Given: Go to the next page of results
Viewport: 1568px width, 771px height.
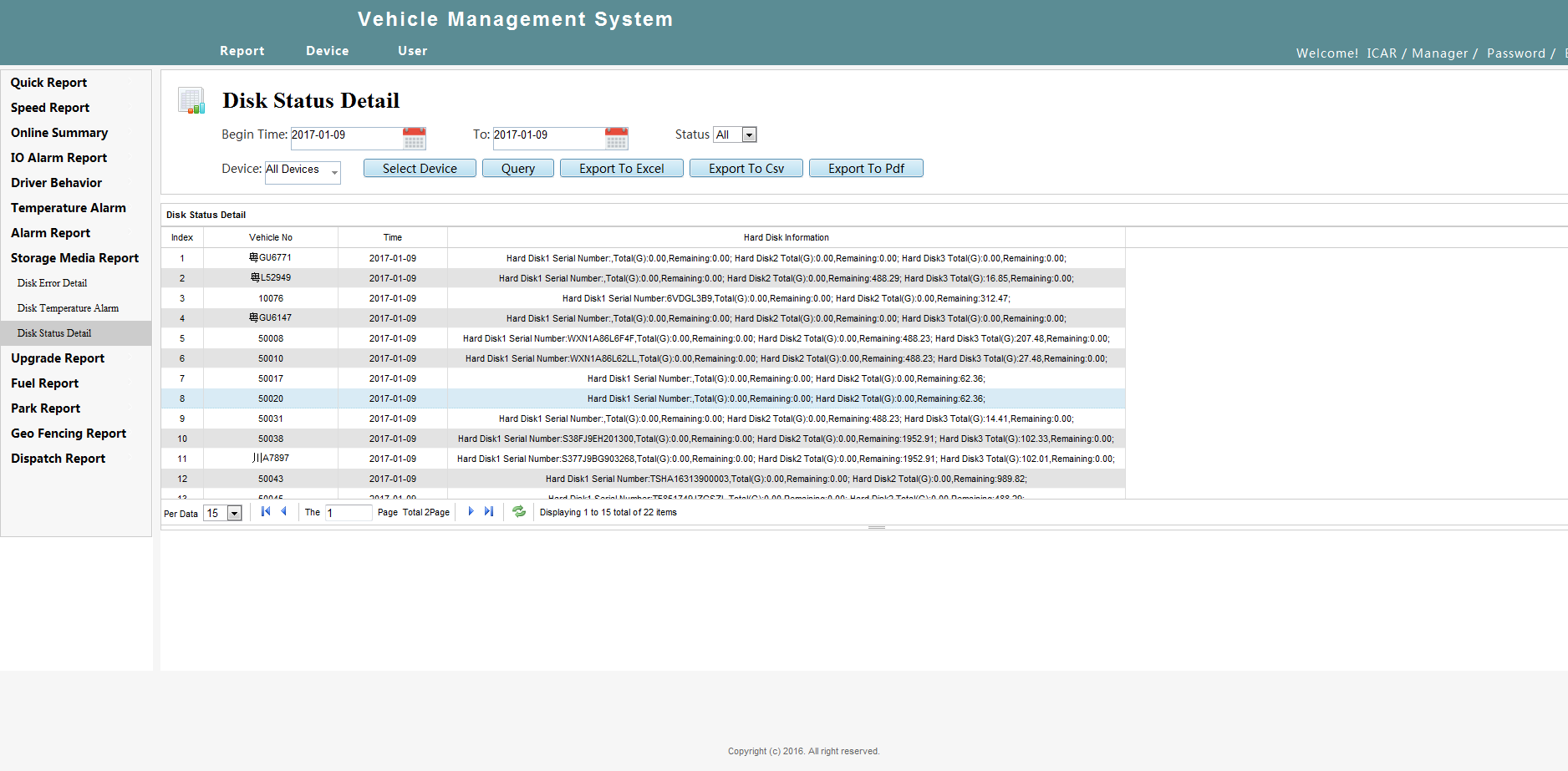Looking at the screenshot, I should pos(471,512).
